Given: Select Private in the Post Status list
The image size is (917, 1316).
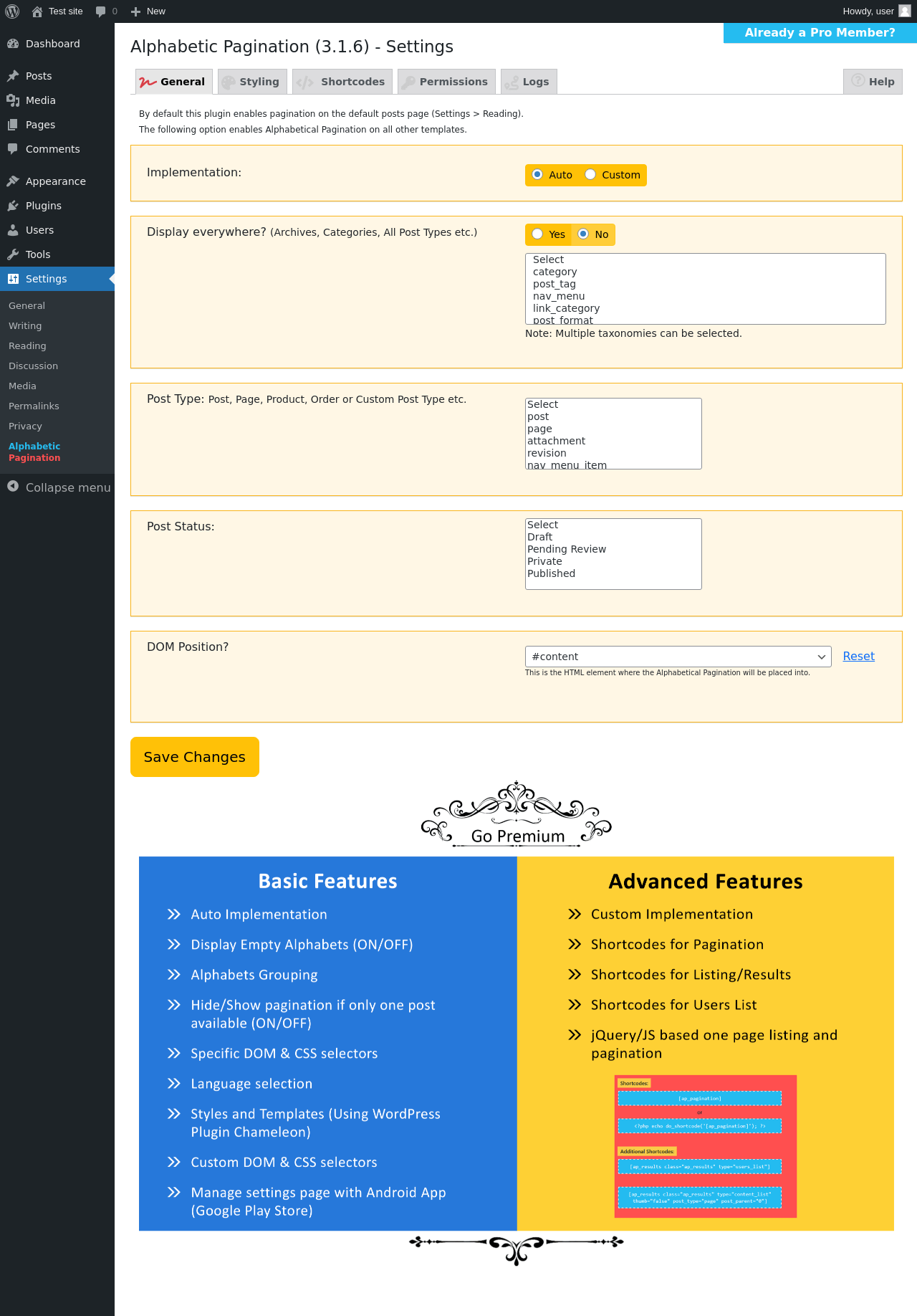Looking at the screenshot, I should [613, 561].
